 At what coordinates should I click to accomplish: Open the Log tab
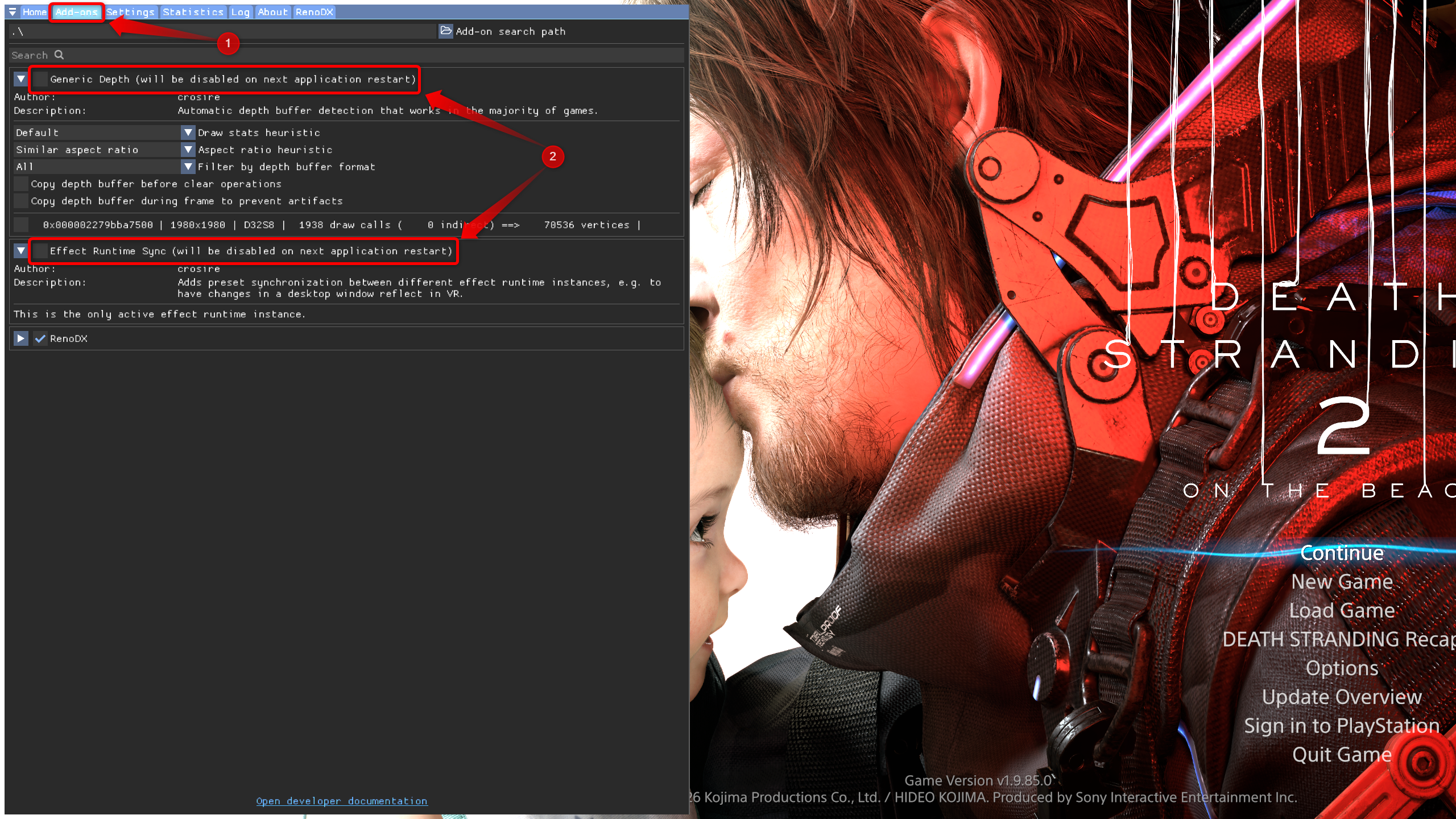241,12
